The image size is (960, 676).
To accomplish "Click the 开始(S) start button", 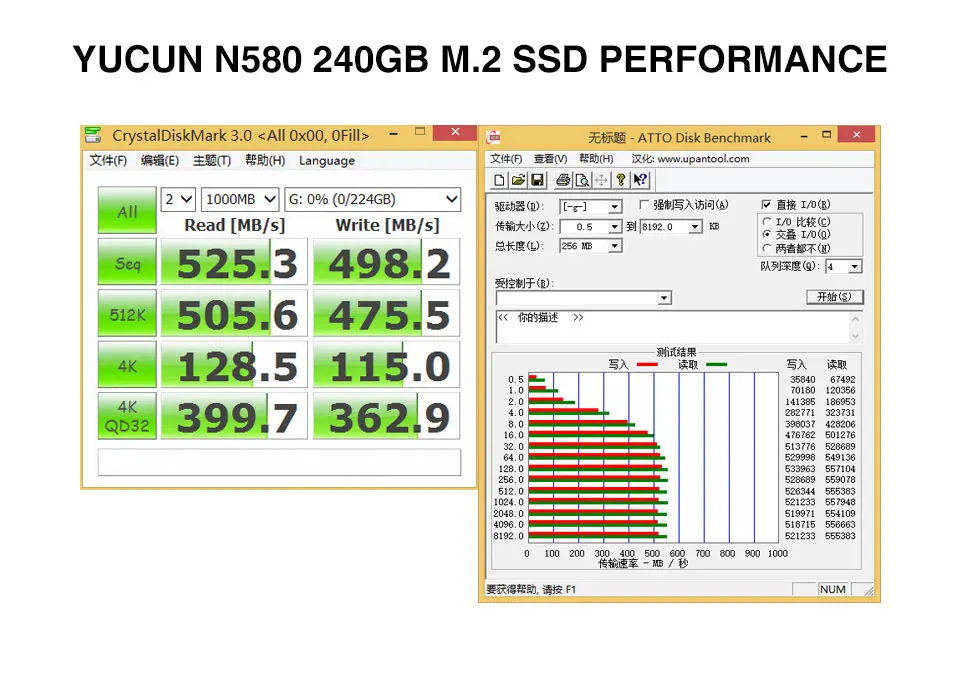I will 834,297.
